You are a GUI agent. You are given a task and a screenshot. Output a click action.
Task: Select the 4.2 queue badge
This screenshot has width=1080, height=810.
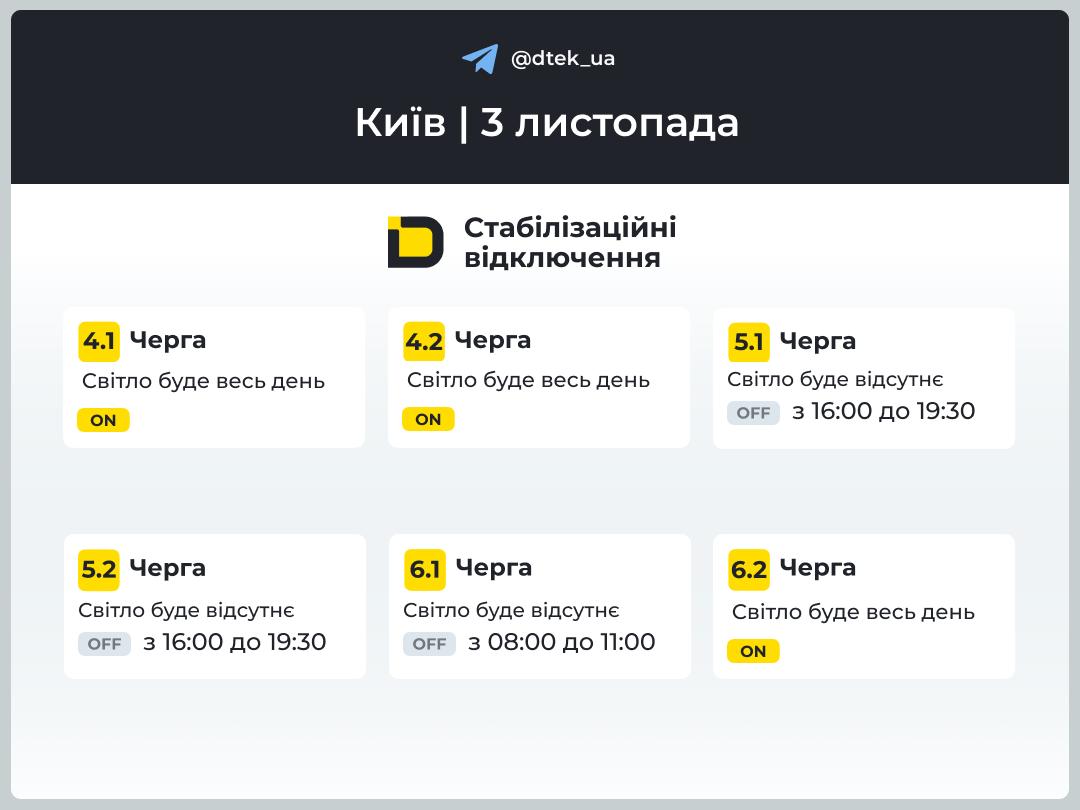tap(424, 341)
